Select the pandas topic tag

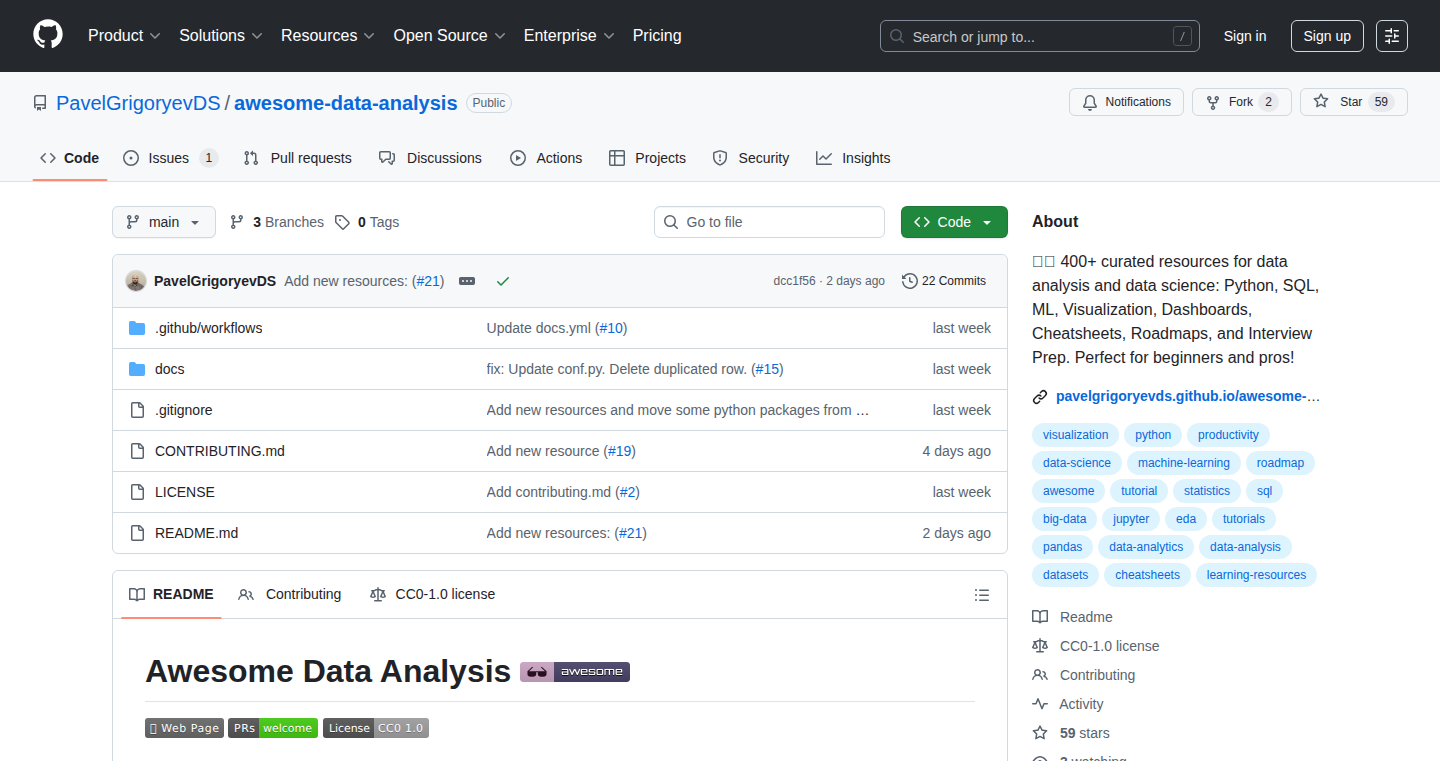[x=1061, y=547]
